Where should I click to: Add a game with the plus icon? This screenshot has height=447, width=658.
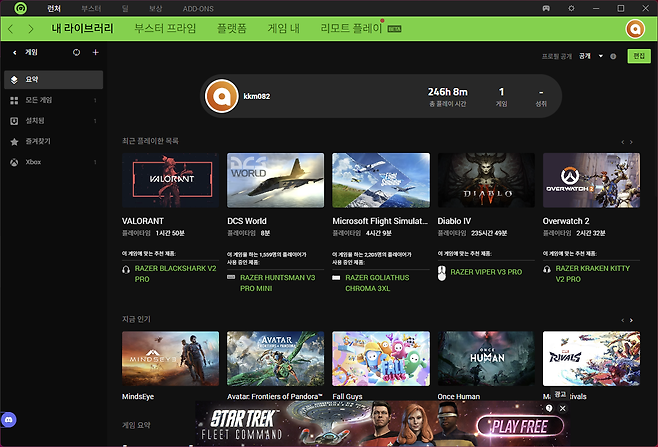[x=95, y=52]
